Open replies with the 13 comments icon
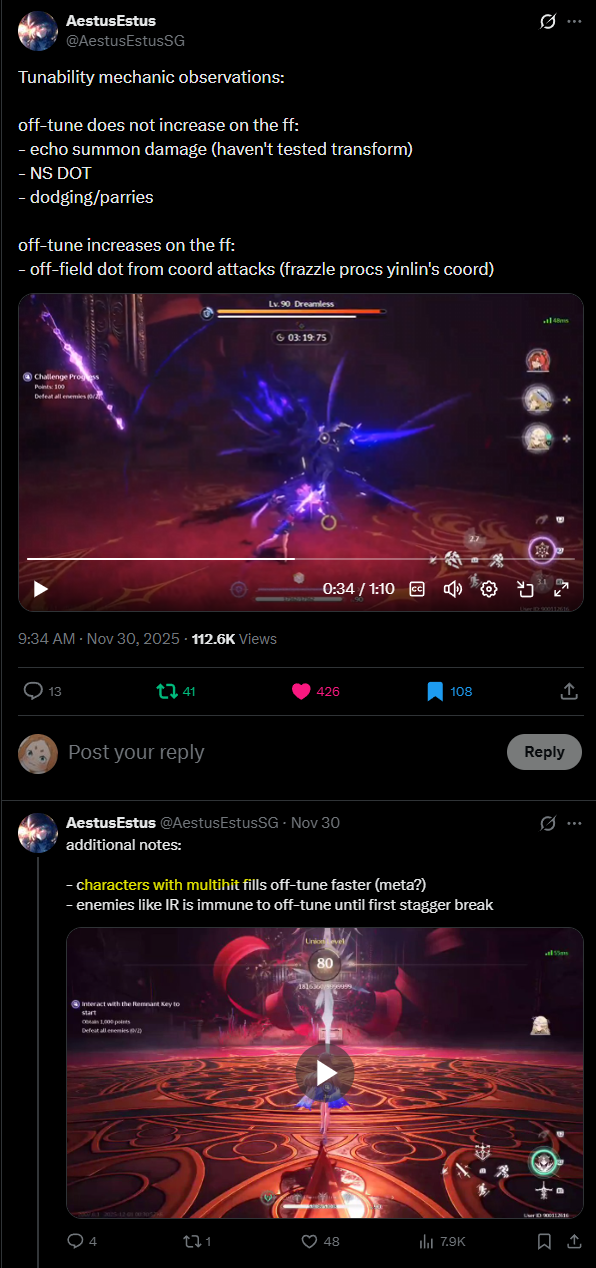 (42, 691)
